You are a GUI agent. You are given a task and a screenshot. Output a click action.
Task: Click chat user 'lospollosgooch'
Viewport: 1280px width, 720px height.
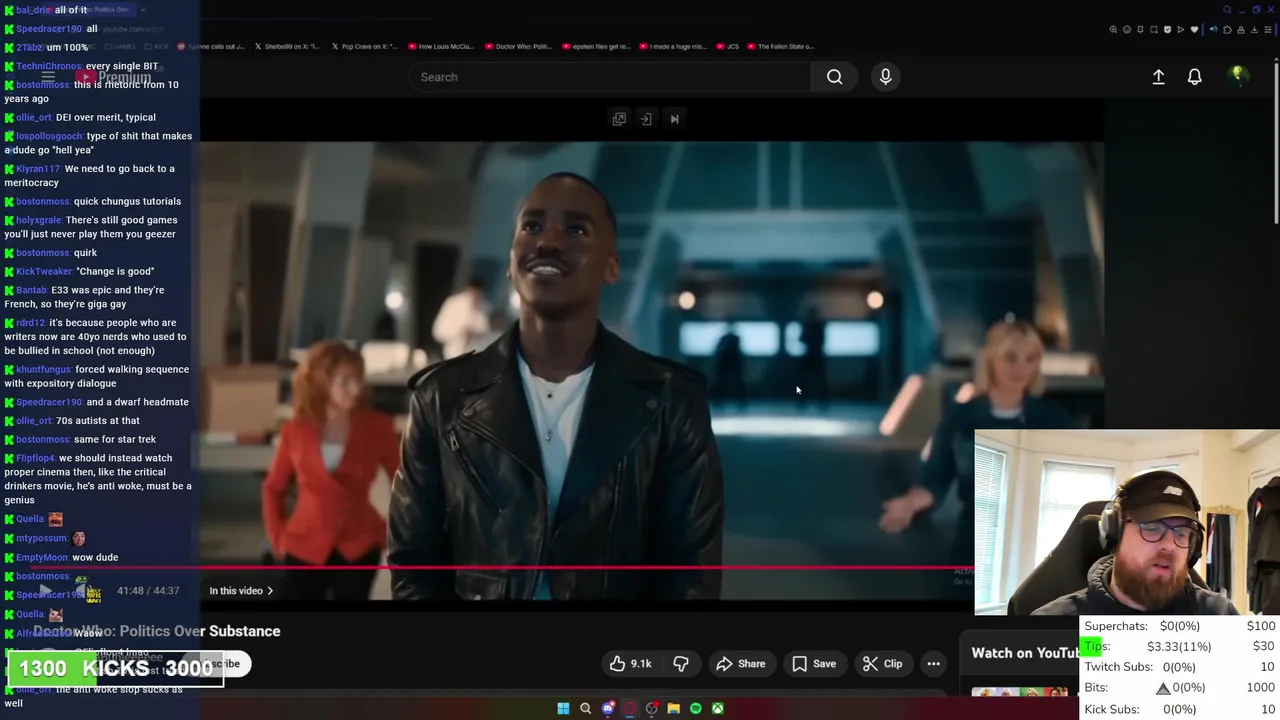(x=49, y=136)
